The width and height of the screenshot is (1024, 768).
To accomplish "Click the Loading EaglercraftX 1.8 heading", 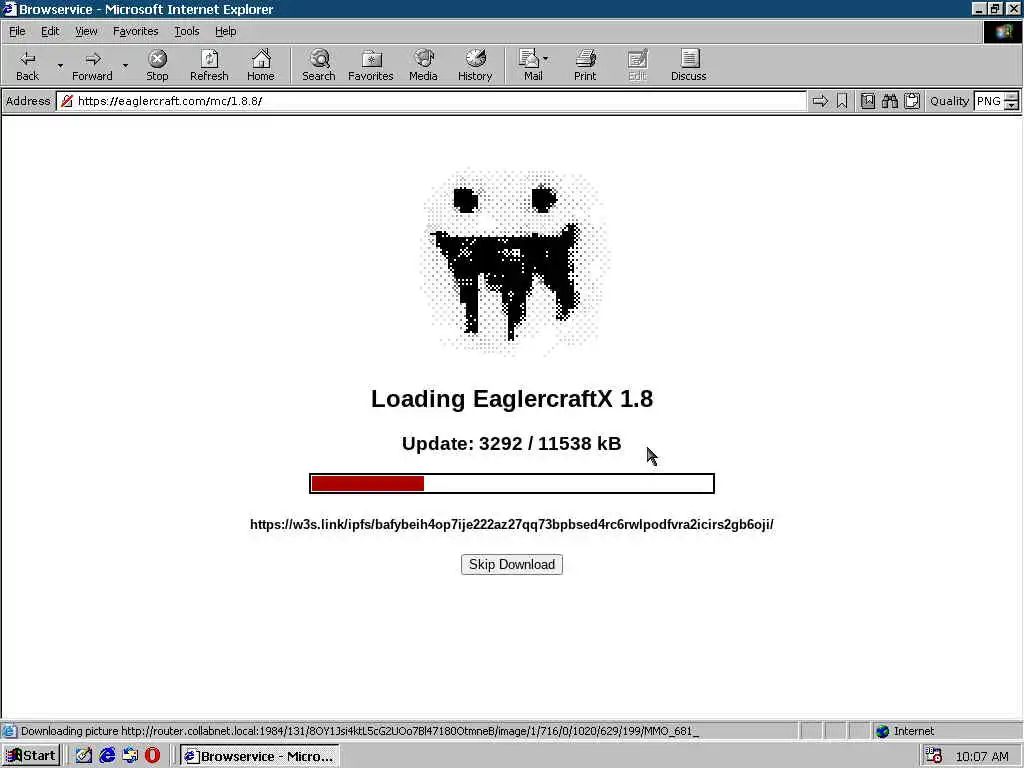I will click(512, 399).
